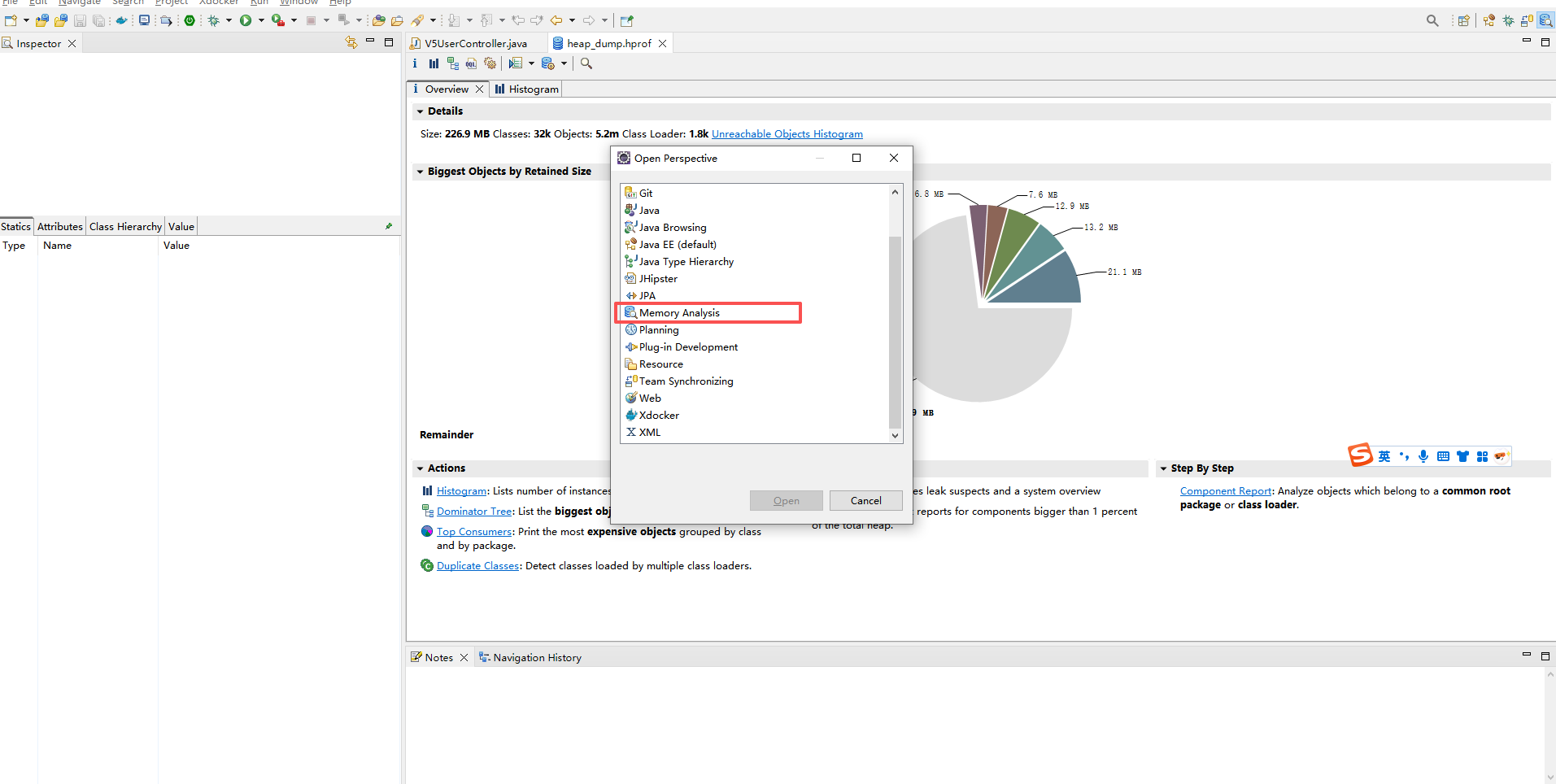Click the Open button in Open Perspective

(x=786, y=500)
